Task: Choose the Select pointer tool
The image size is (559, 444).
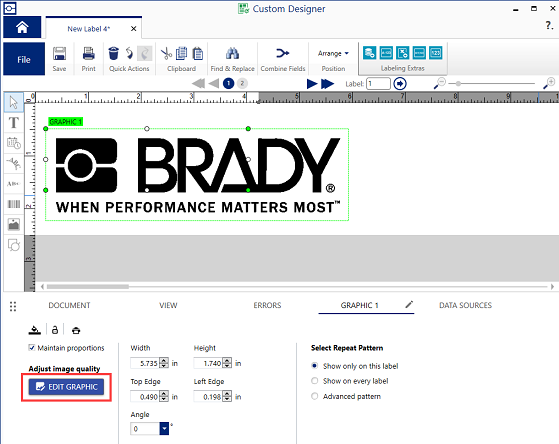Action: pyautogui.click(x=14, y=102)
